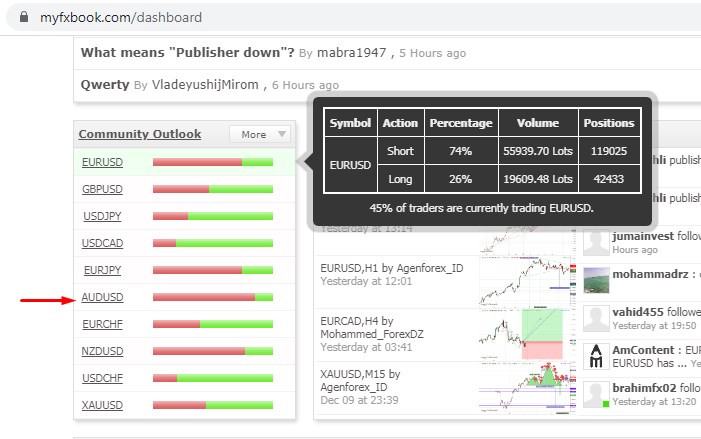Screen dimensions: 701x439
Task: Open EURCAD,H4 chart by Mohammed_ForexDZ
Action: coord(372,328)
